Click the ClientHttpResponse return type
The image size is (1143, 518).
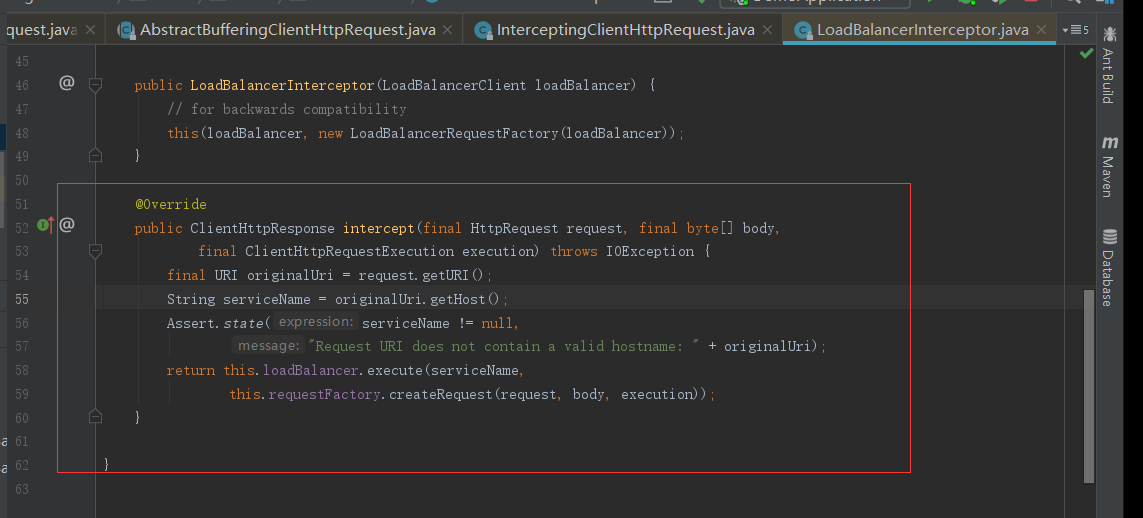pyautogui.click(x=262, y=228)
